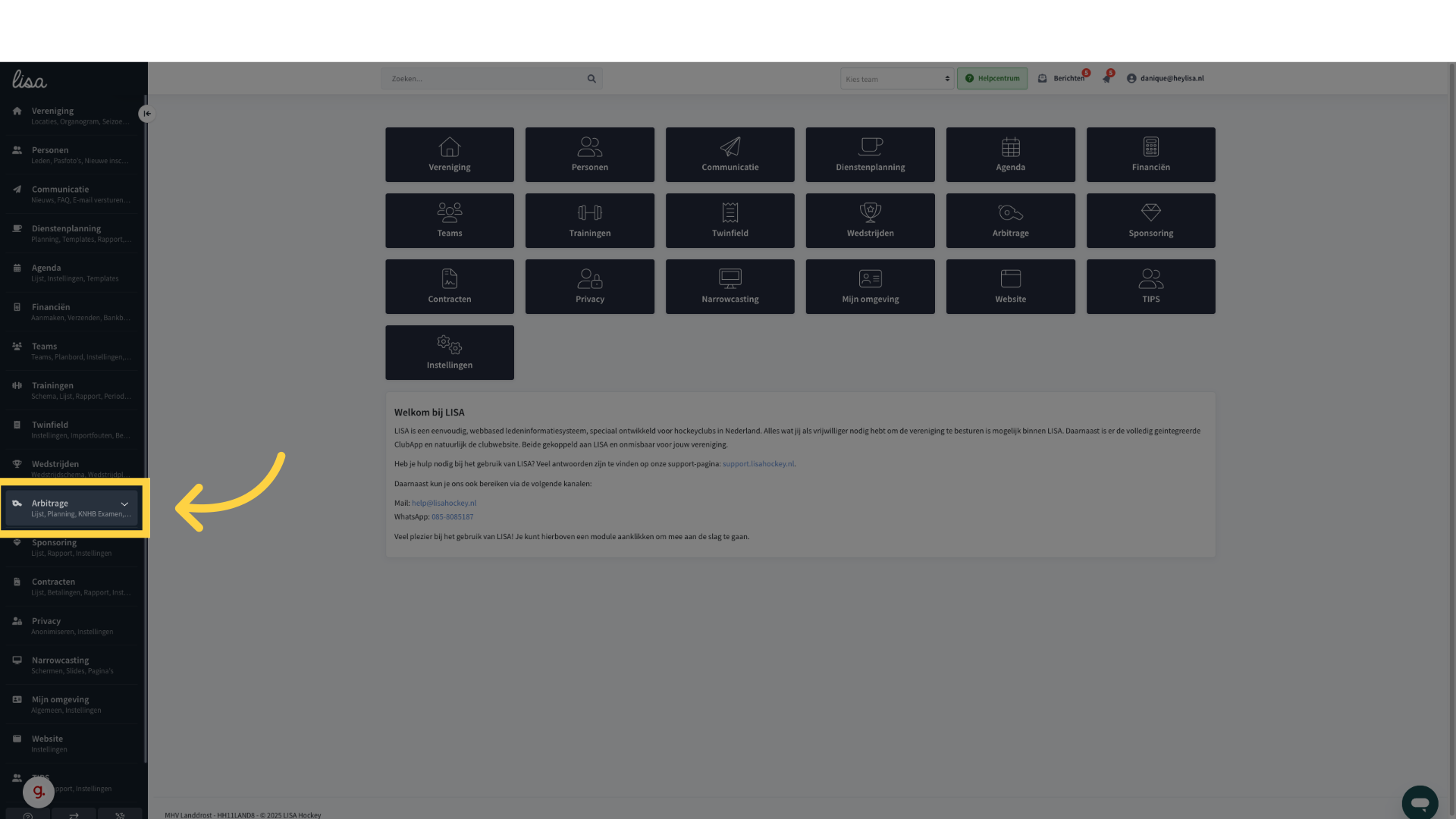Open the Vereniging dashboard tile
1456x819 pixels.
tap(450, 155)
